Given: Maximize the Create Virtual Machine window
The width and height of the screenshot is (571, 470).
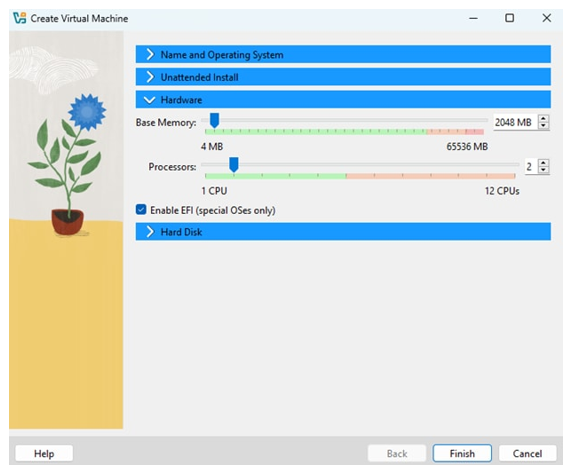Looking at the screenshot, I should [x=510, y=18].
